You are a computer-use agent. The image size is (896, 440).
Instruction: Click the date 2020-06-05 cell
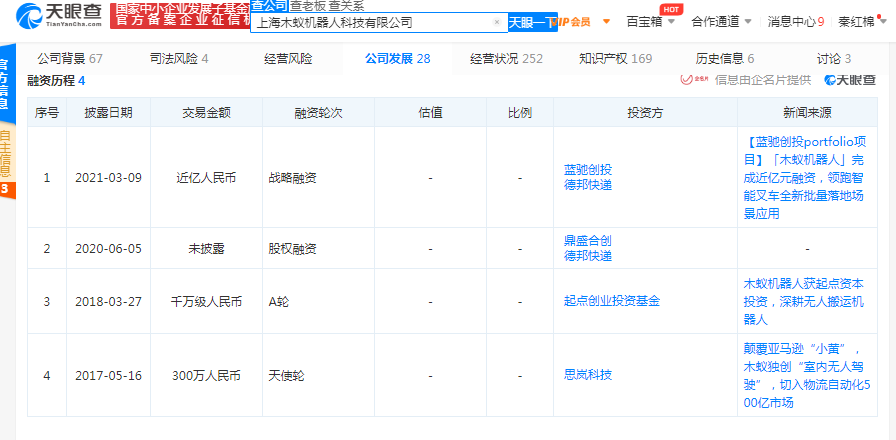(x=109, y=249)
